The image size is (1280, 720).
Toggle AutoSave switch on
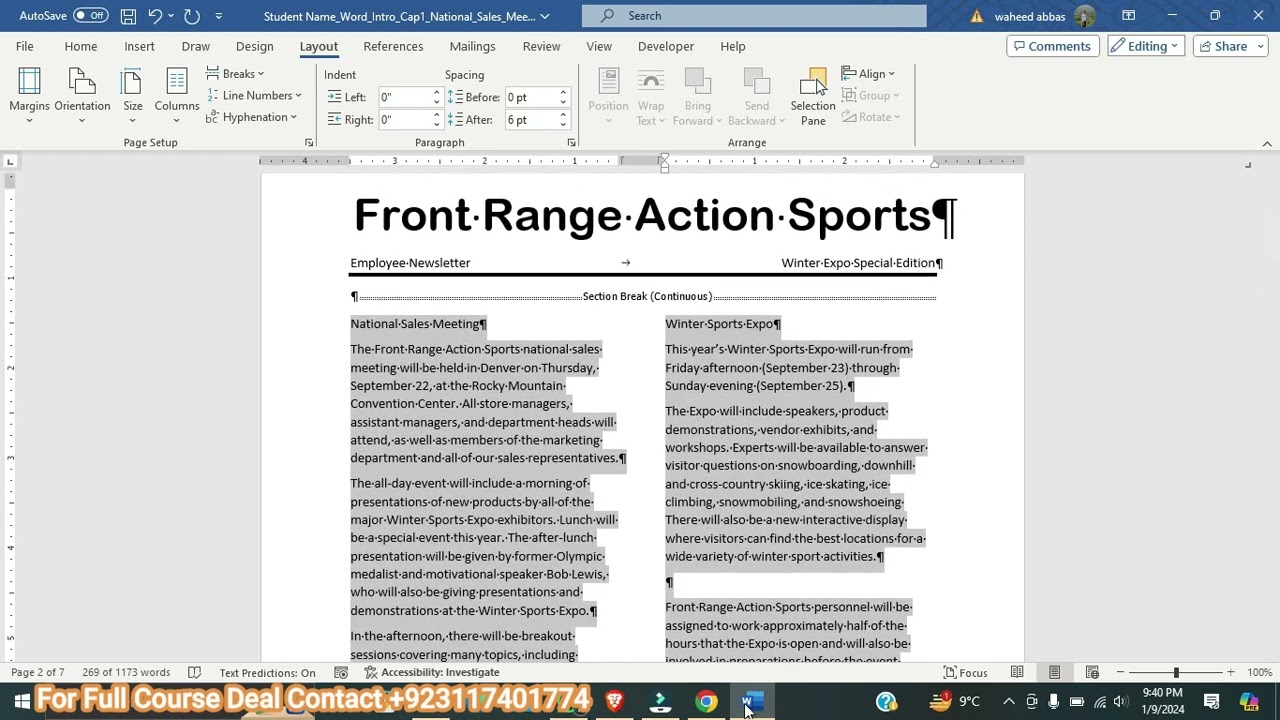pyautogui.click(x=90, y=16)
